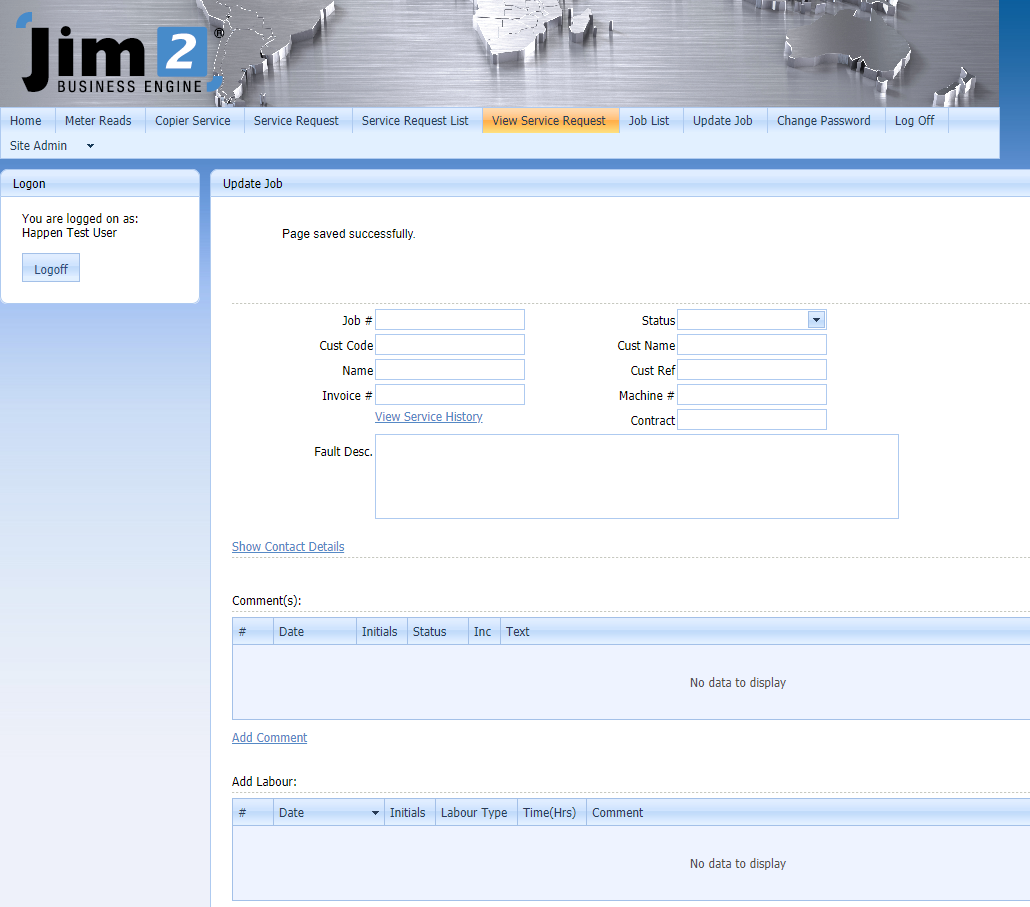The height and width of the screenshot is (907, 1030).
Task: Click the Add Comment link
Action: (x=269, y=738)
